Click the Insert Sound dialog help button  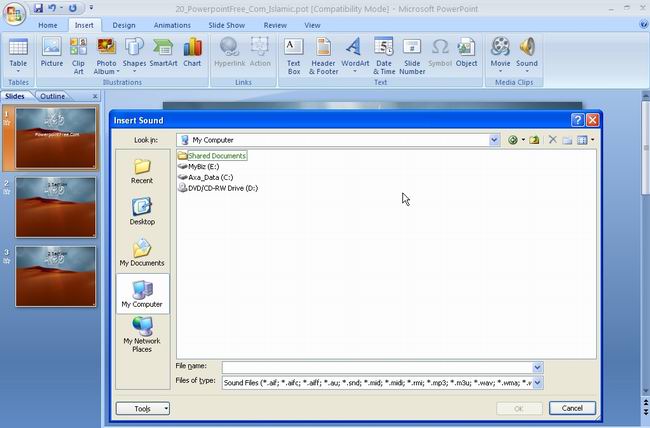[x=577, y=120]
